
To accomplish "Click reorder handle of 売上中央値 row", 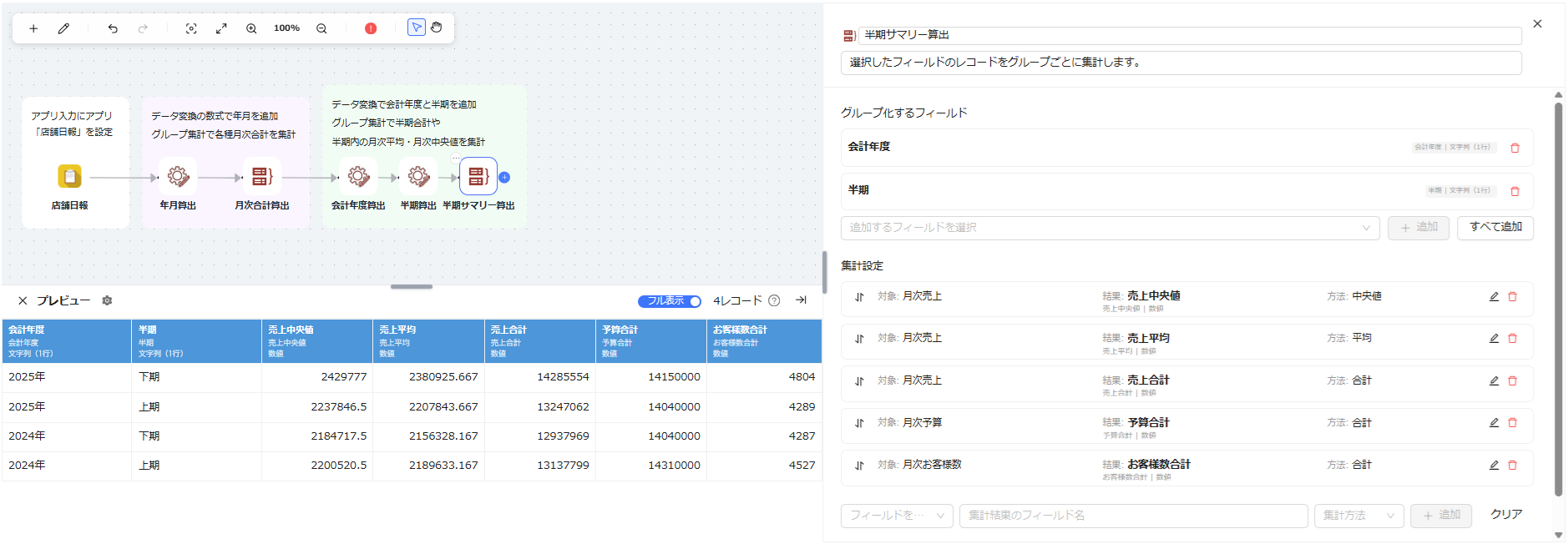I will (x=859, y=297).
